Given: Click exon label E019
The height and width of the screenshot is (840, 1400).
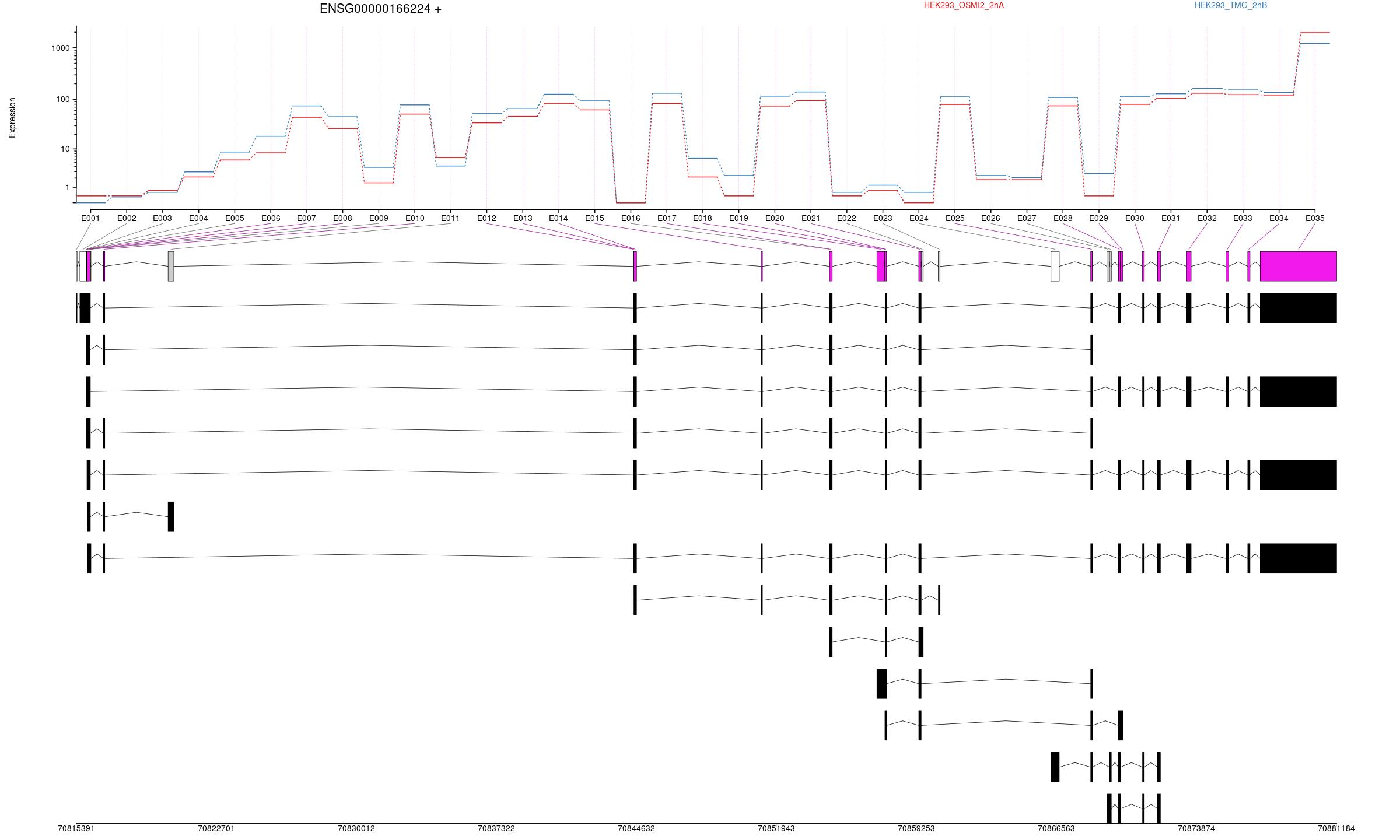Looking at the screenshot, I should [738, 218].
